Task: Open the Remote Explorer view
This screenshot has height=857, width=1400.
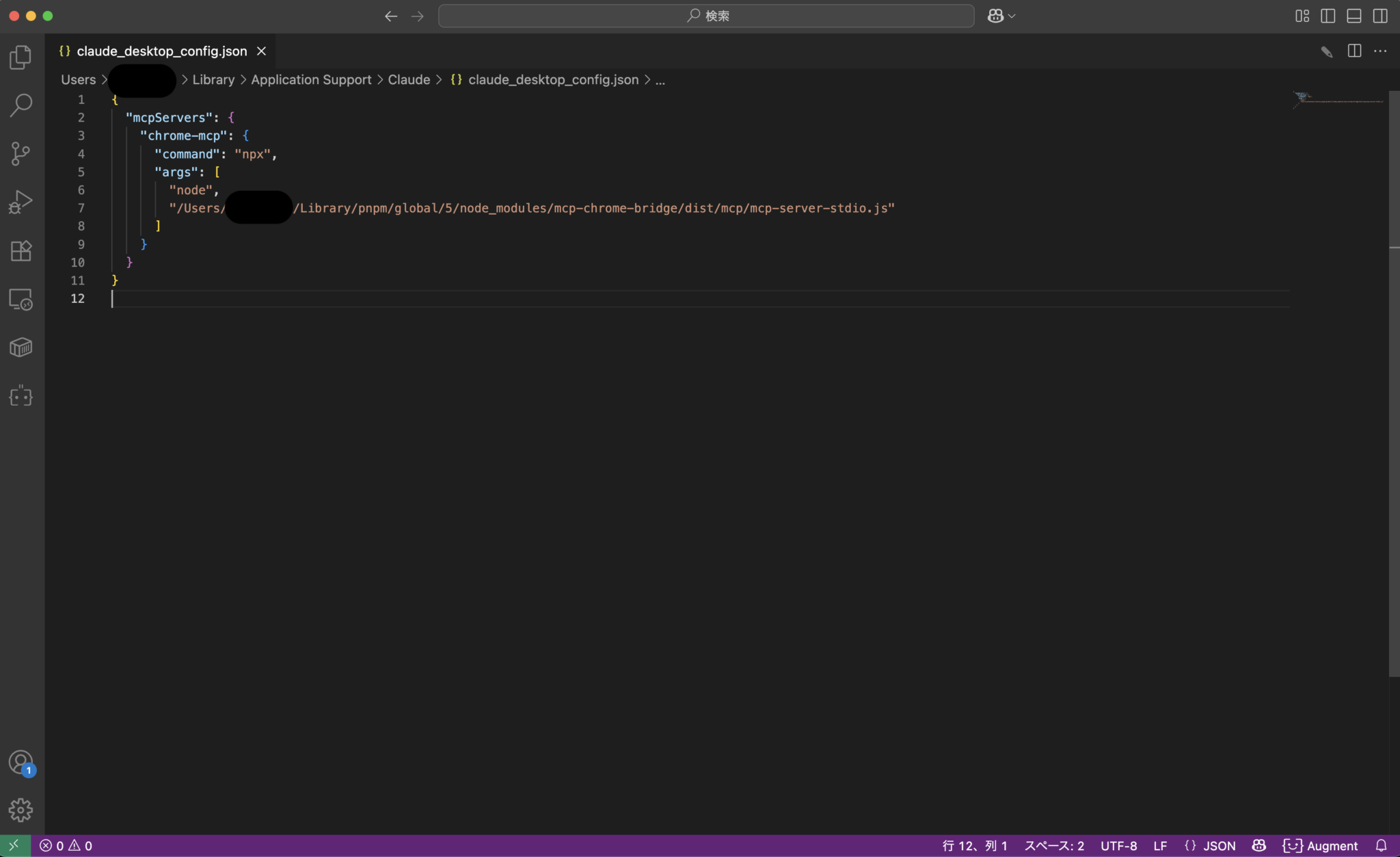Action: (x=21, y=299)
